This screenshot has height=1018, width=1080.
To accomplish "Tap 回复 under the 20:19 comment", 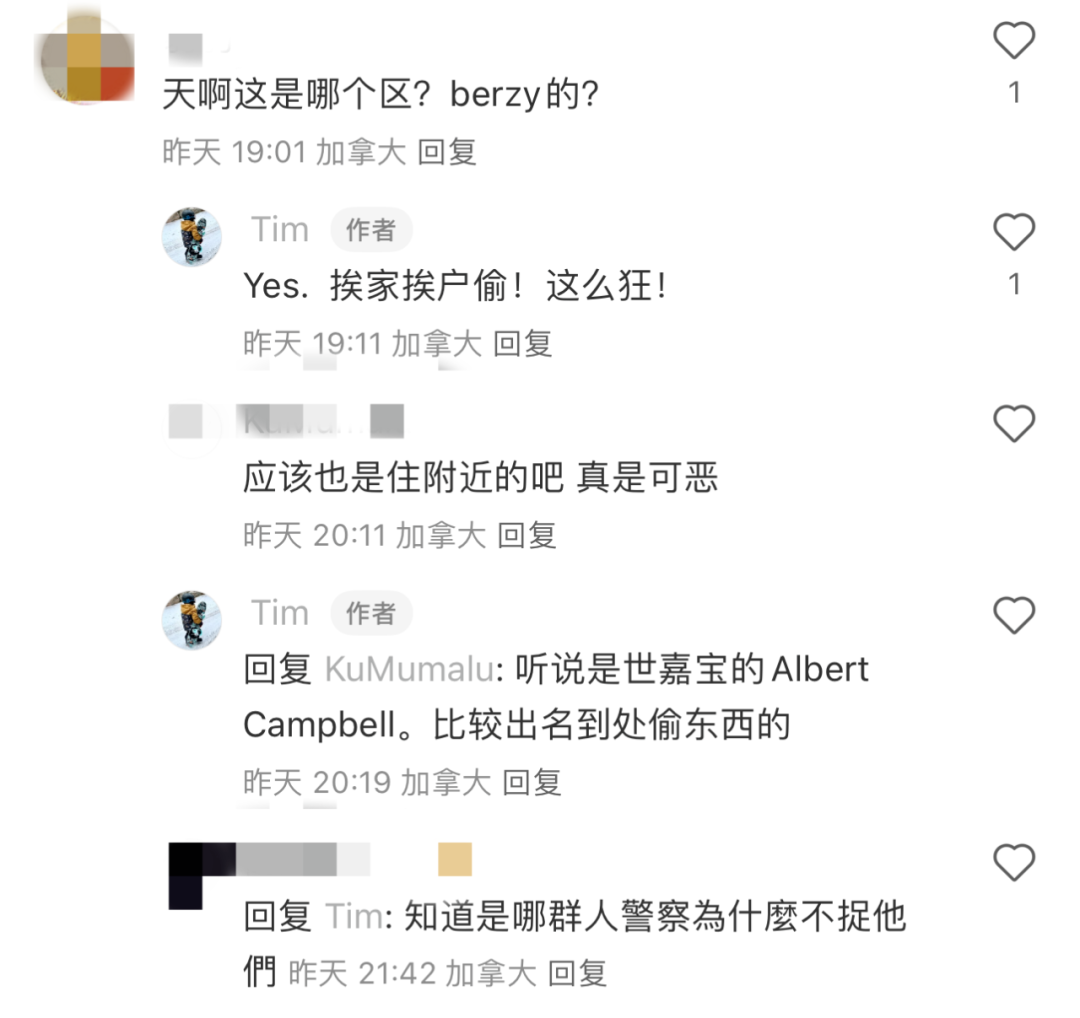I will click(532, 782).
